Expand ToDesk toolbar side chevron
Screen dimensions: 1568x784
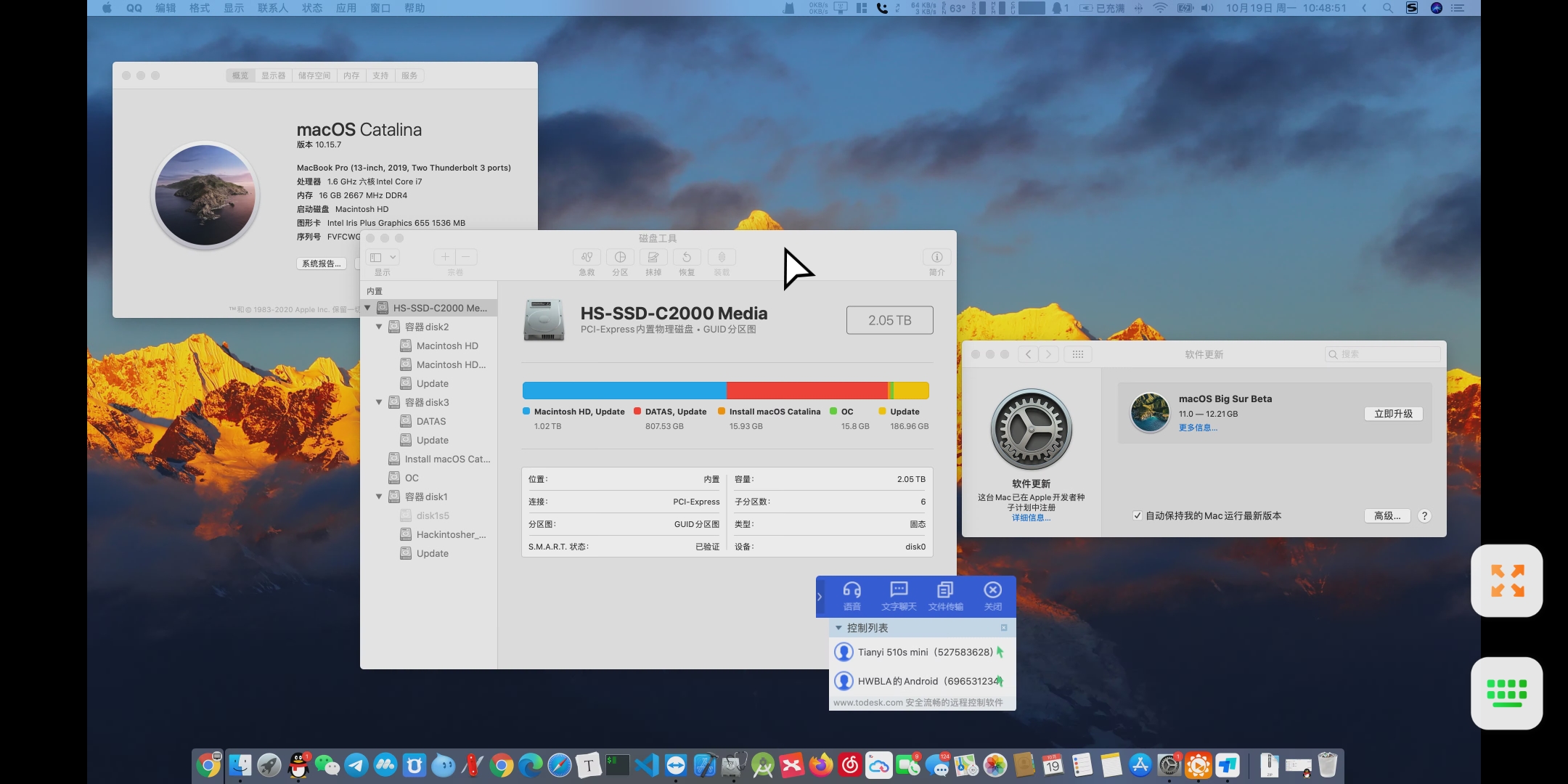820,597
